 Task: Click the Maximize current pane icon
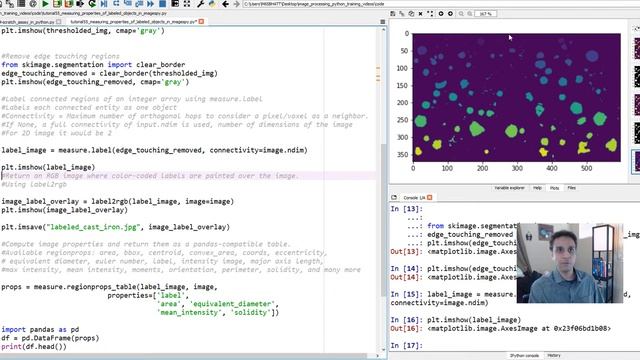click(175, 4)
